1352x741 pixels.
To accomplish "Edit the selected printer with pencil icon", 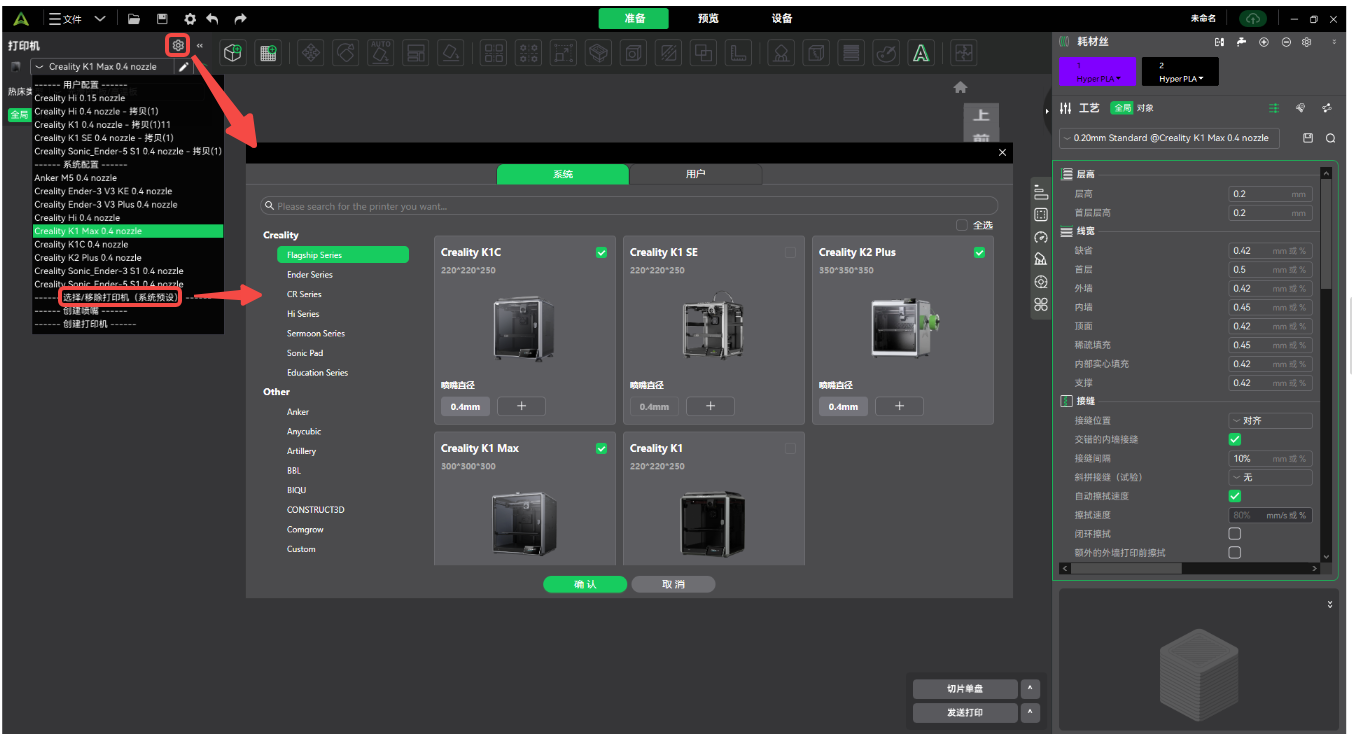I will tap(183, 67).
